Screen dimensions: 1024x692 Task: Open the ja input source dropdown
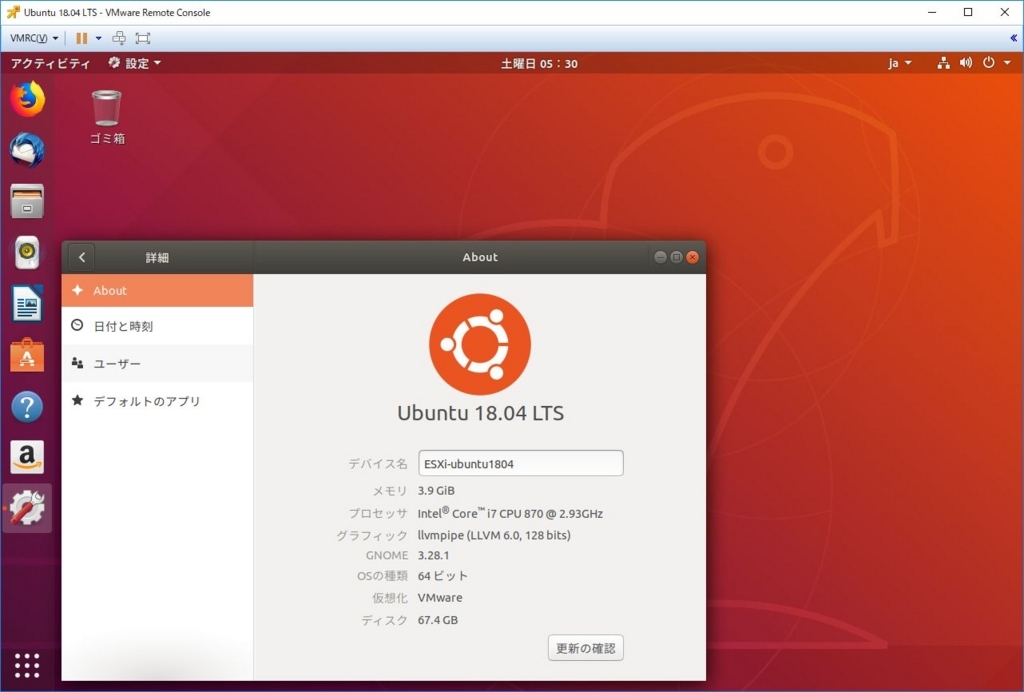click(x=899, y=63)
